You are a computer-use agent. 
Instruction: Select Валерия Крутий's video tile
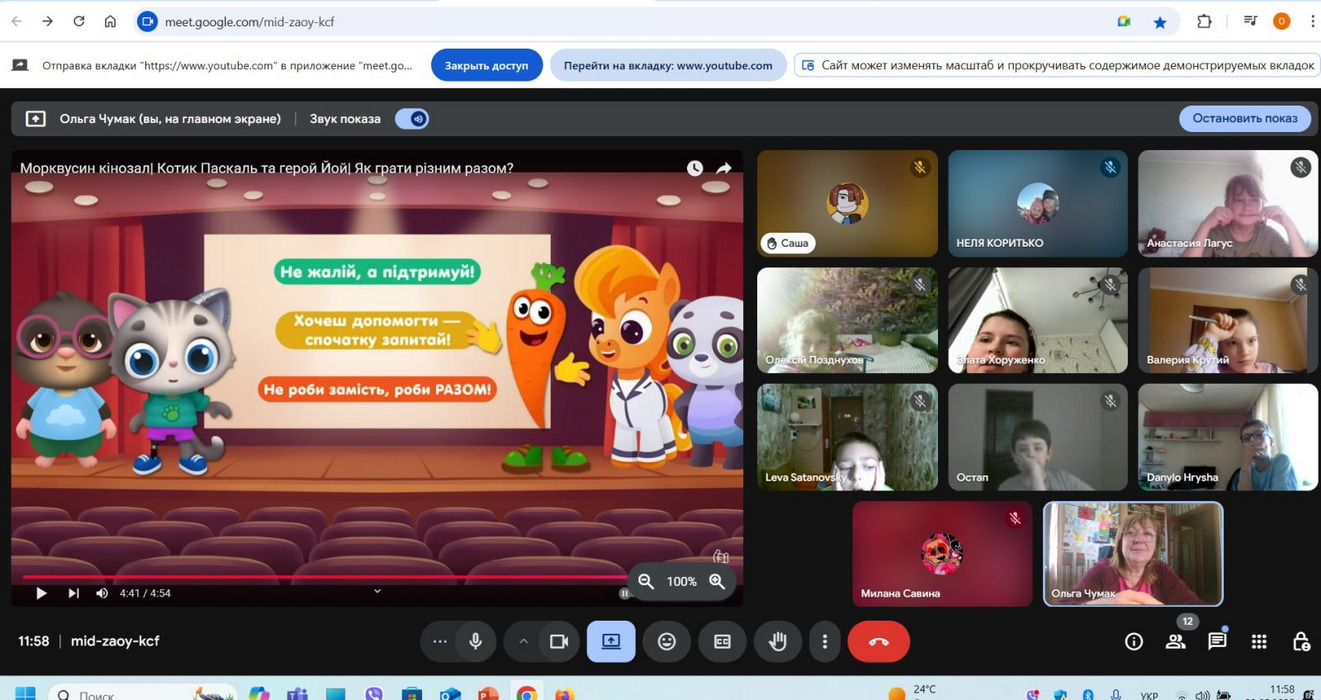point(1228,320)
